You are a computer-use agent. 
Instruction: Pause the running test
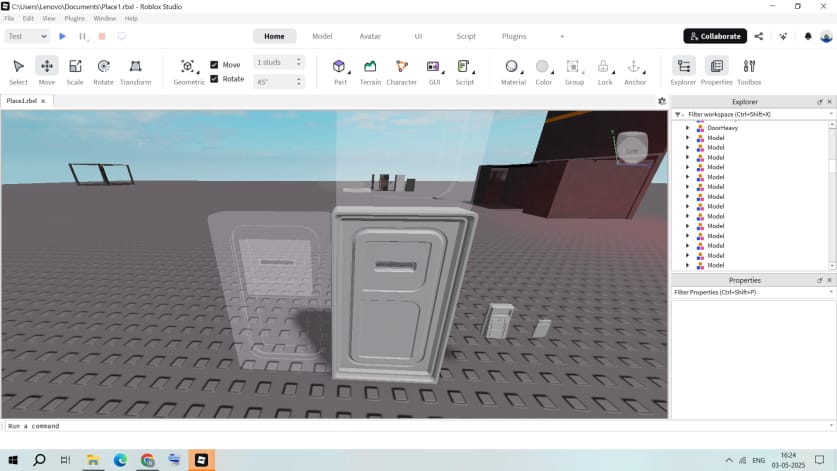click(82, 36)
